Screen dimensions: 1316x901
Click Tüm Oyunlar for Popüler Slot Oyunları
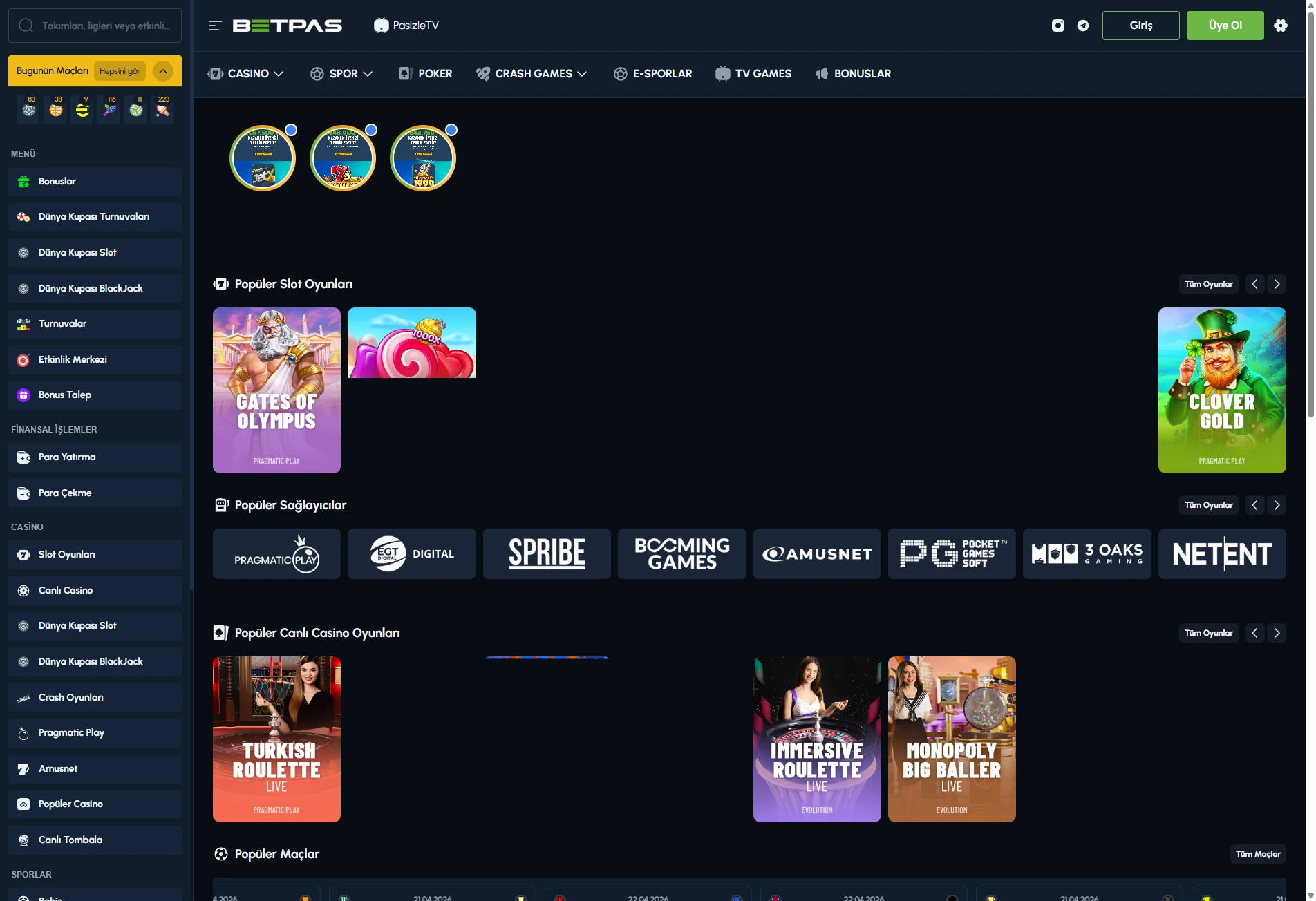pos(1209,284)
